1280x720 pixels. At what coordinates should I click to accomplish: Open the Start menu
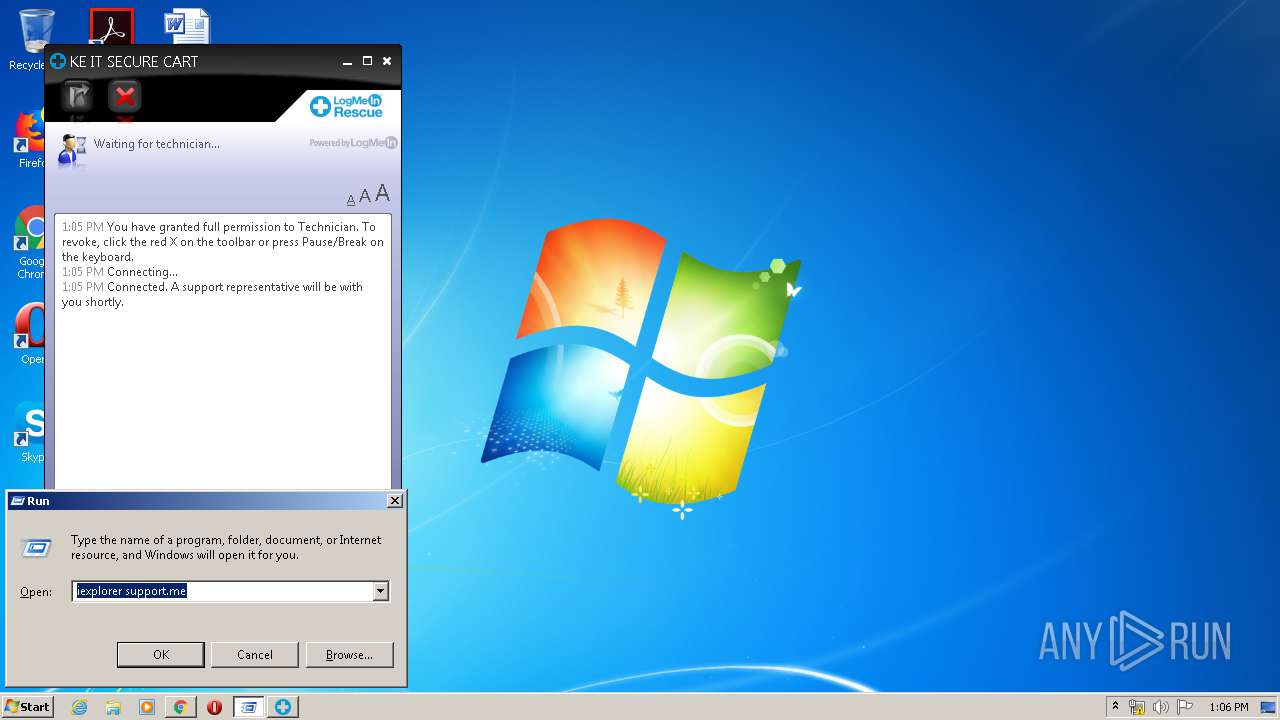pyautogui.click(x=28, y=707)
